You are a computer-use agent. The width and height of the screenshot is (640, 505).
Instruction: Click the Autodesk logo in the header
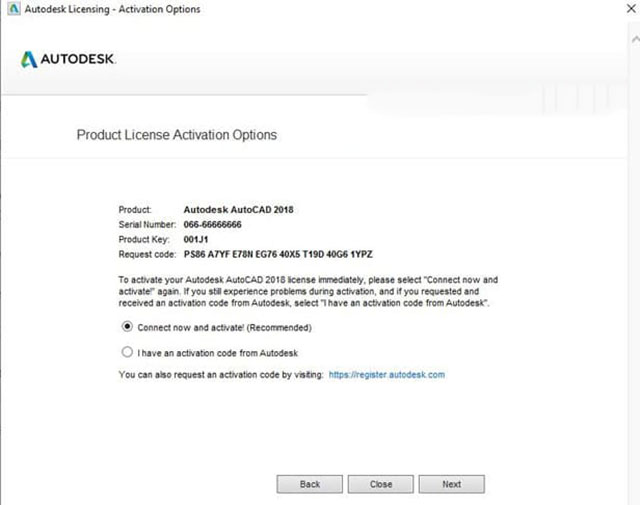pyautogui.click(x=68, y=60)
